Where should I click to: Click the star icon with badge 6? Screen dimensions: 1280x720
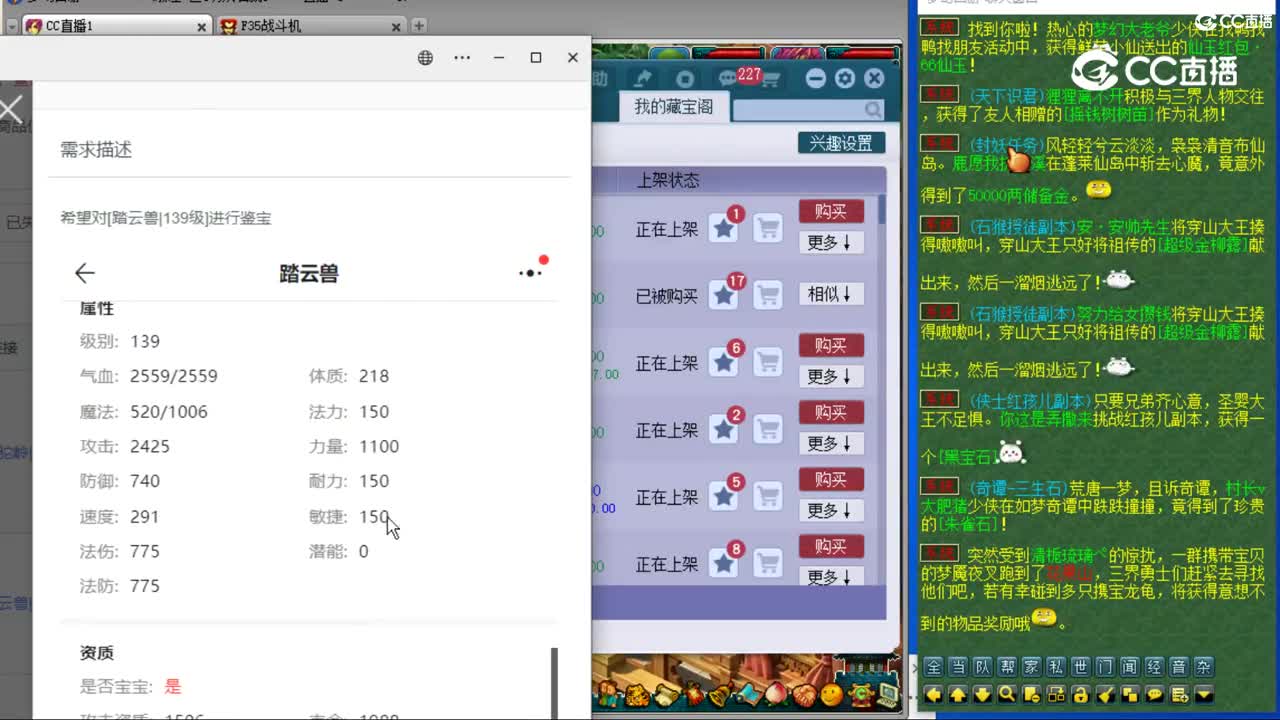(724, 363)
